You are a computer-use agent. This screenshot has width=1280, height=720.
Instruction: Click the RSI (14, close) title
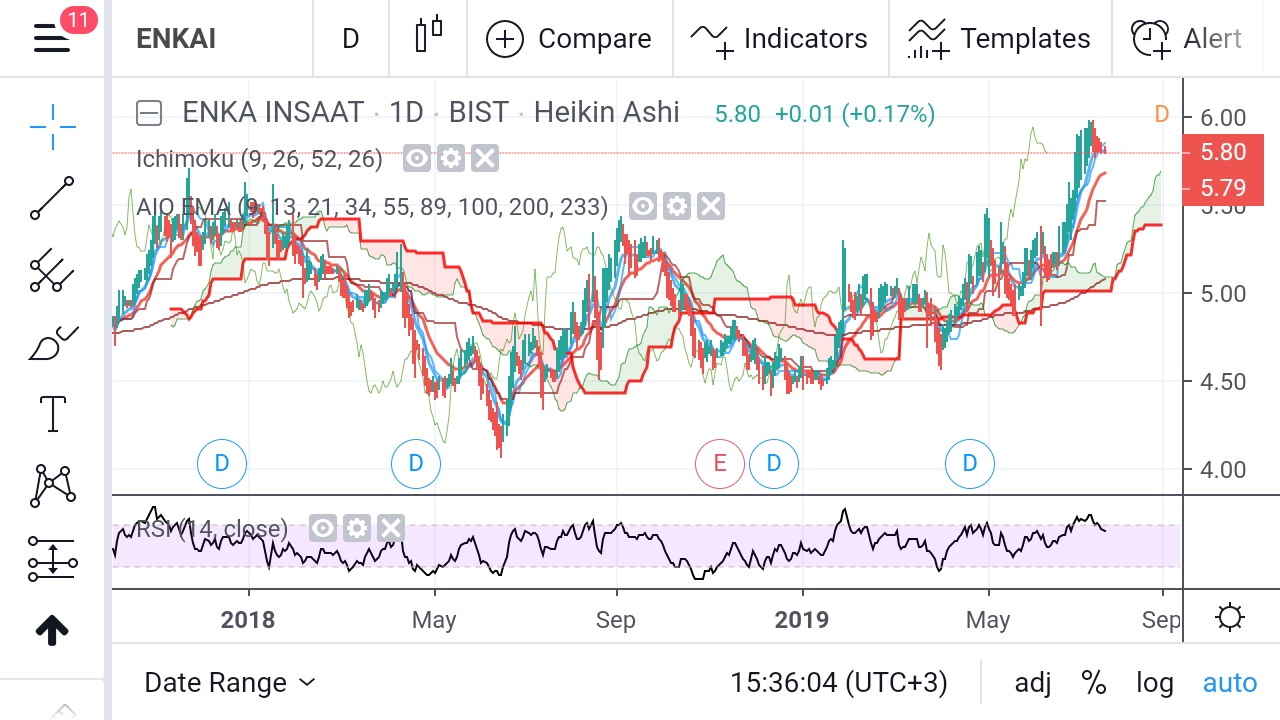[211, 529]
